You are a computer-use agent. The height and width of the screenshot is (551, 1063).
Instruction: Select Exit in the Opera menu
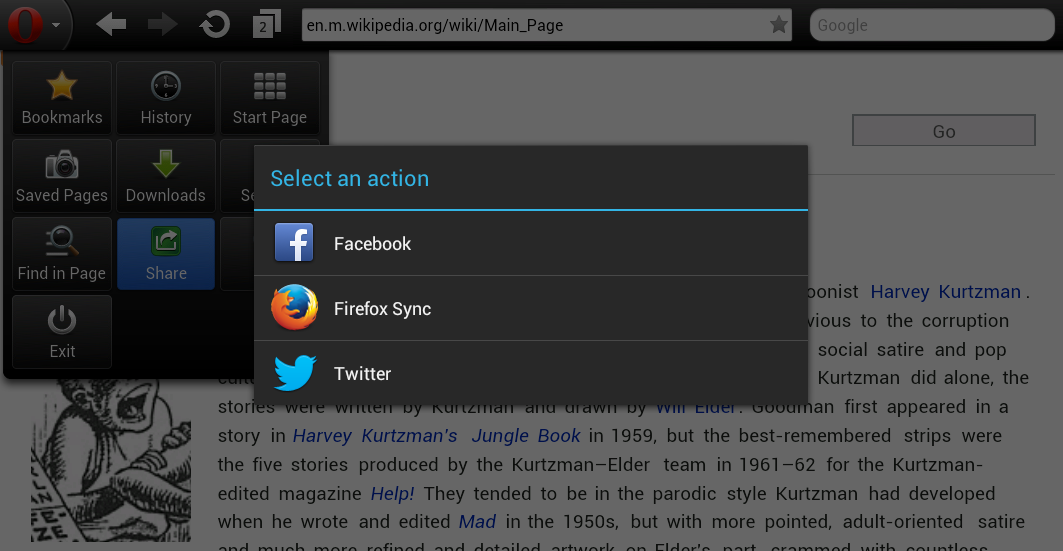(x=62, y=332)
